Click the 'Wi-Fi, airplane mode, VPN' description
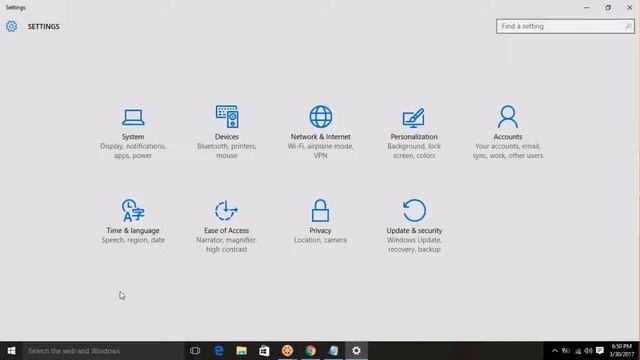This screenshot has width=640, height=360. (320, 151)
